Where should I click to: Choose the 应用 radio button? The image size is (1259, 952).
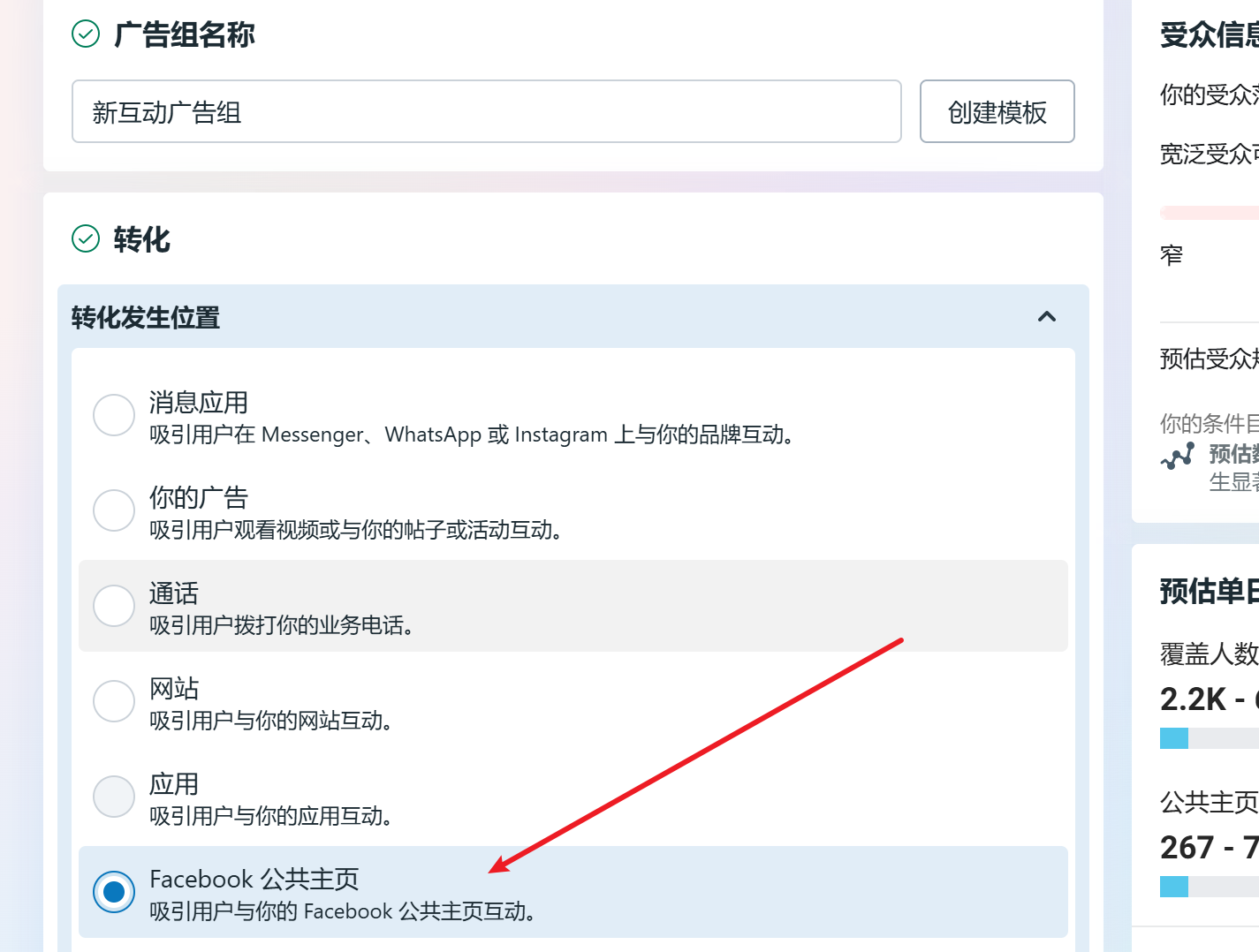coord(114,797)
